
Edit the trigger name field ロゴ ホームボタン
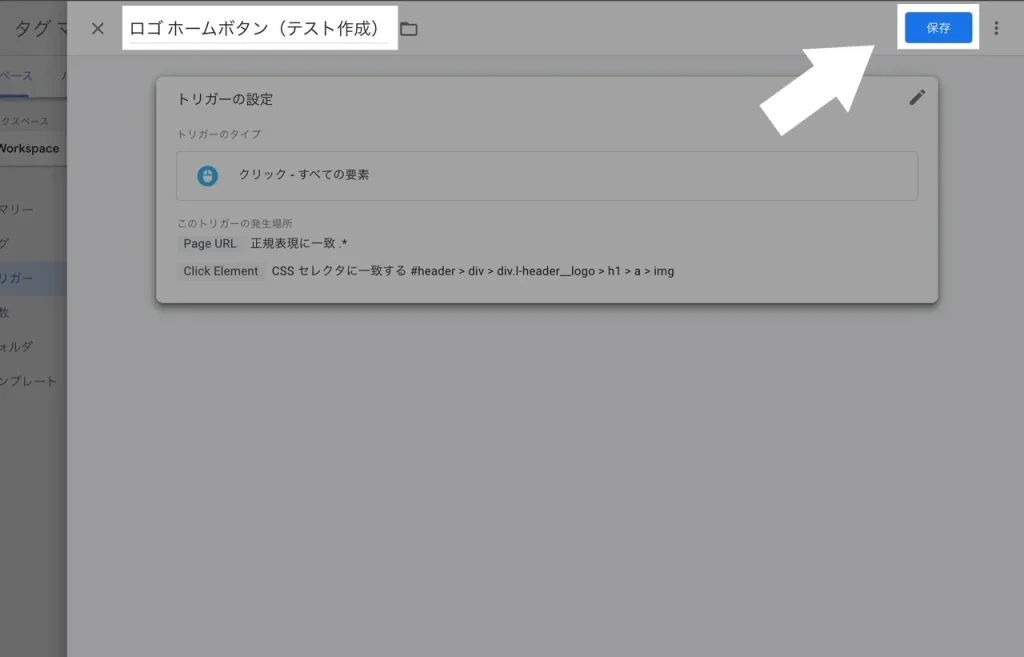[259, 29]
